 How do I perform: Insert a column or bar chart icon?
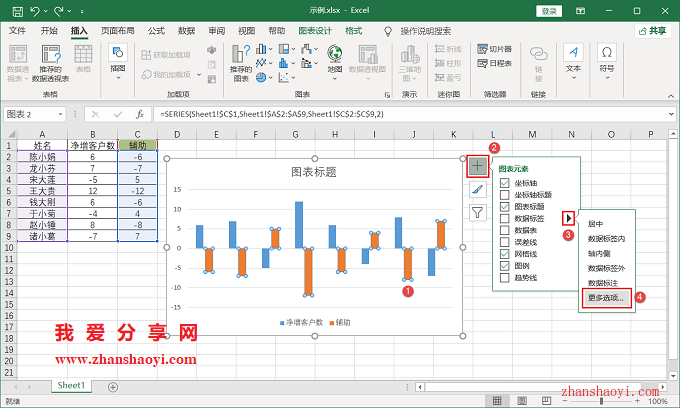[x=261, y=49]
